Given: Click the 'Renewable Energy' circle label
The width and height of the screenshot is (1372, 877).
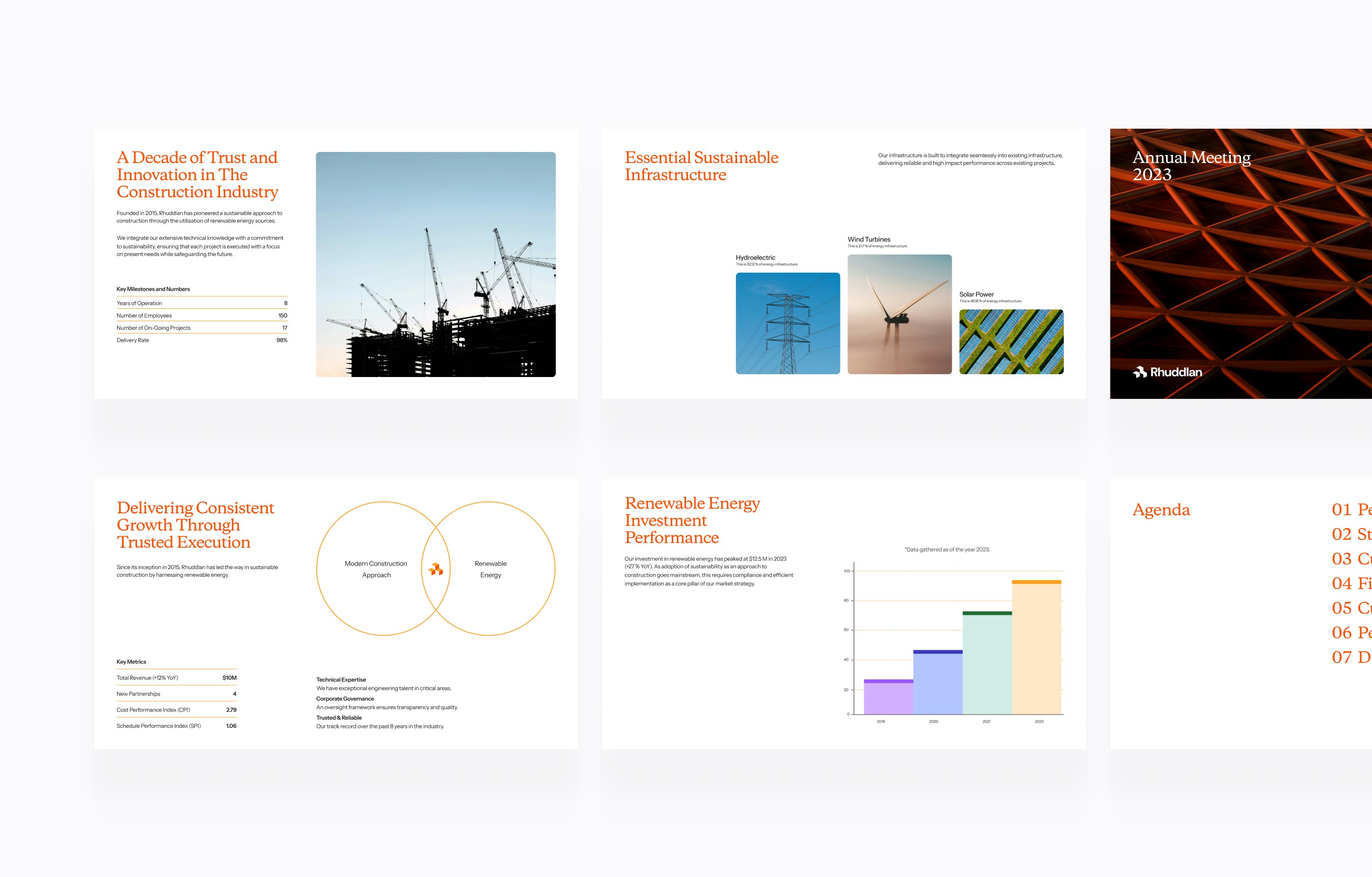Looking at the screenshot, I should coord(490,569).
